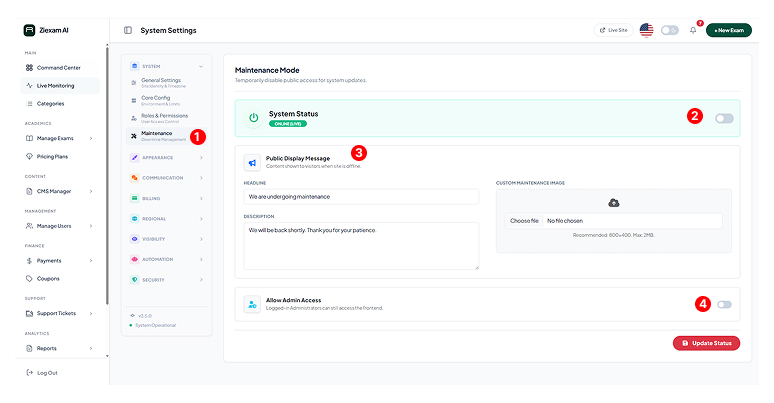774x403 pixels.
Task: Click the Allow Admin Access user icon
Action: (252, 303)
